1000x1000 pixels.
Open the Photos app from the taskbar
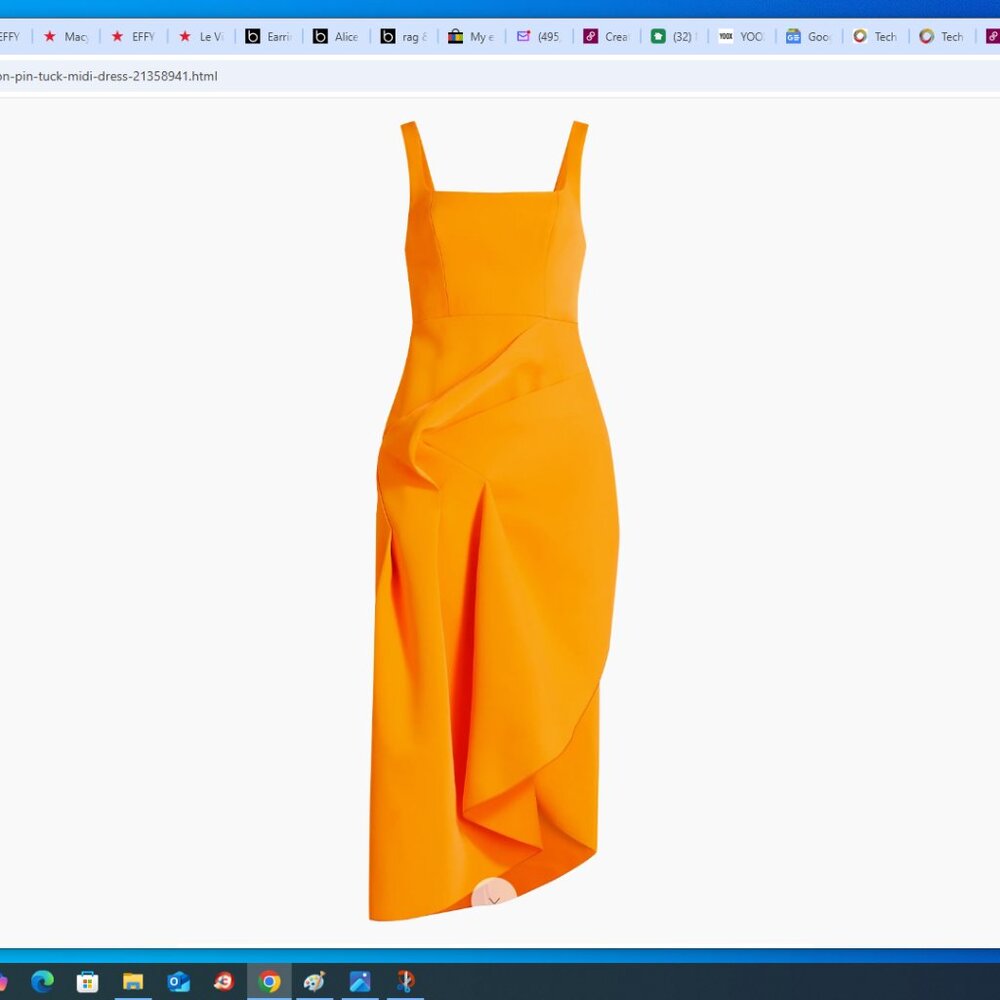click(x=359, y=981)
